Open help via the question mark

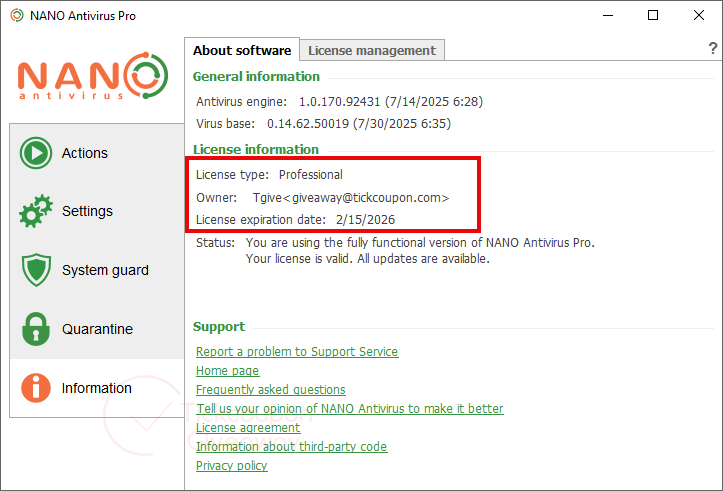click(x=713, y=48)
